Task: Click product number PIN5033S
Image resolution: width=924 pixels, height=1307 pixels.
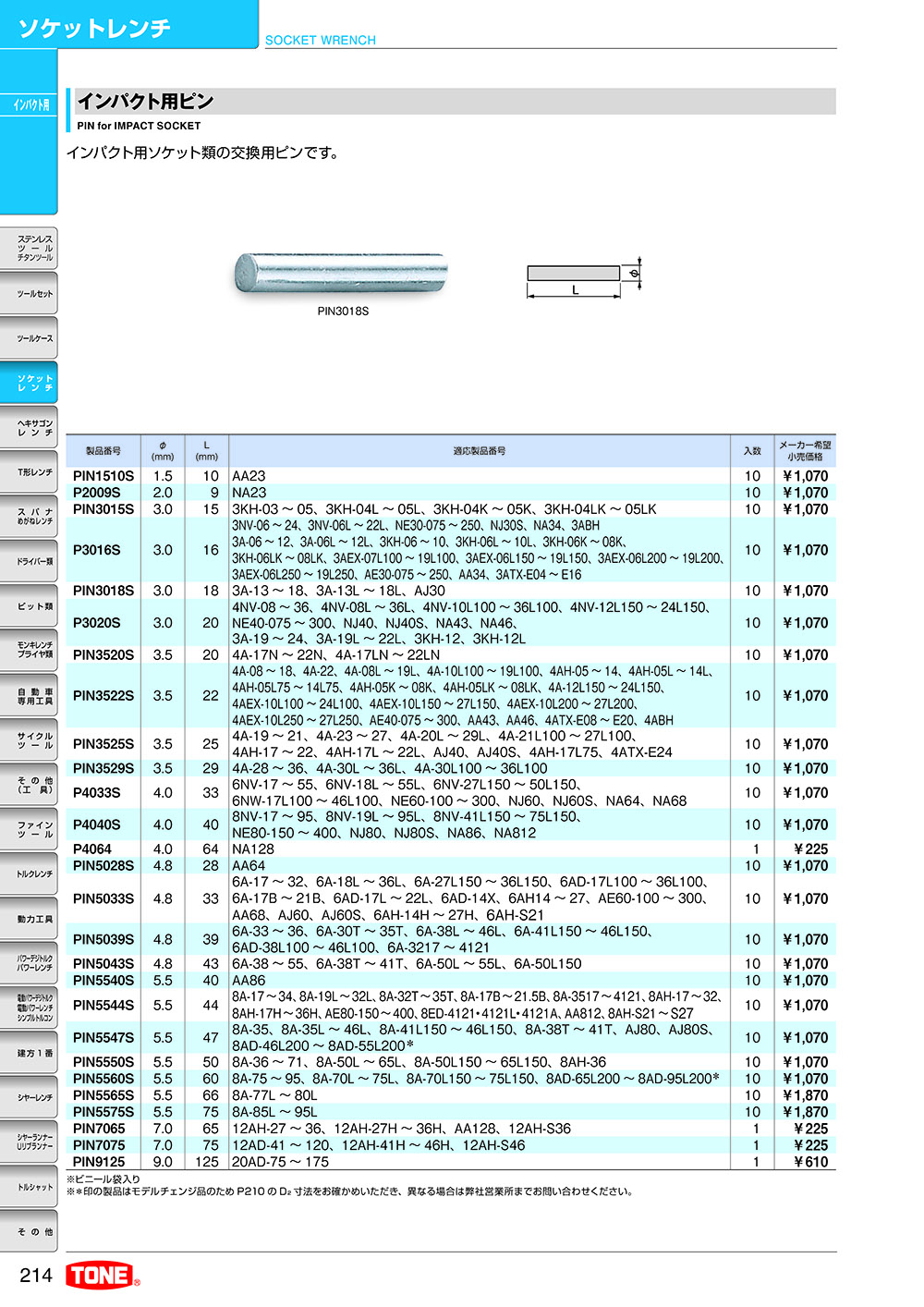Action: [103, 898]
